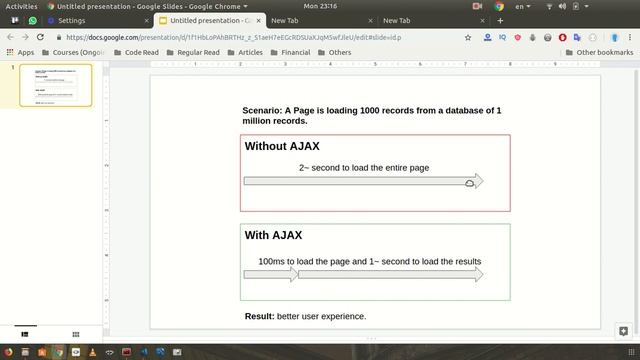Open the Chrome three-dot menu
Image resolution: width=640 pixels, height=360 pixels.
630,38
